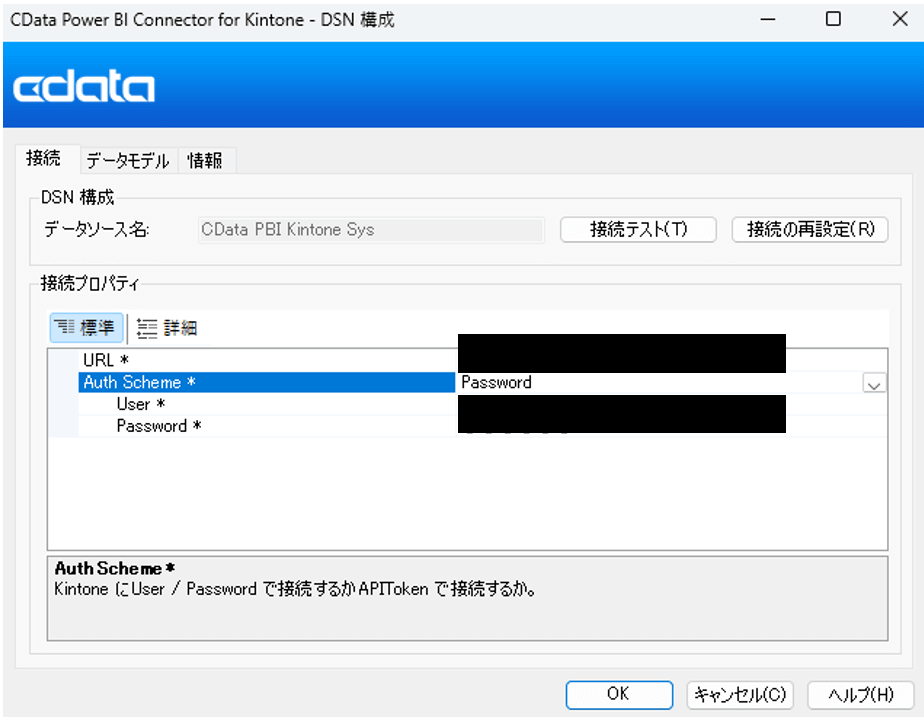Click the 接続テスト(T) button
924x717 pixels.
(x=638, y=229)
